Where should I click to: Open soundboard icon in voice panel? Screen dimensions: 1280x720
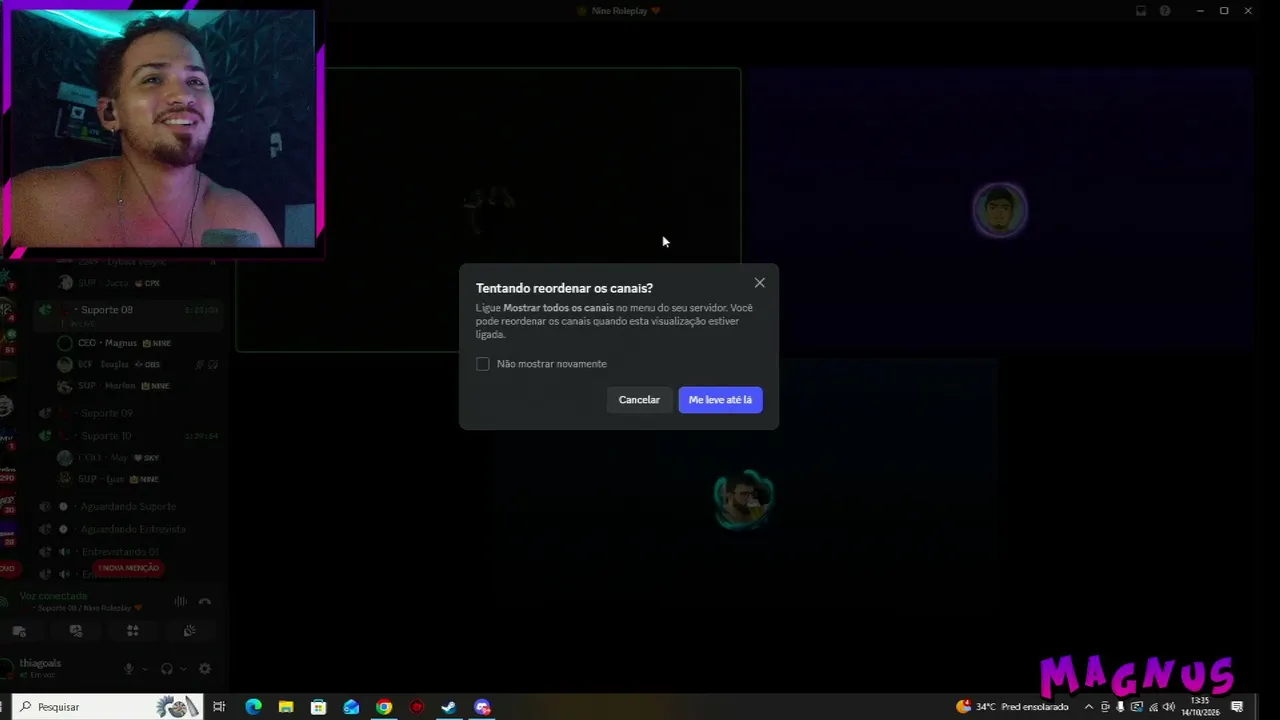coord(190,631)
